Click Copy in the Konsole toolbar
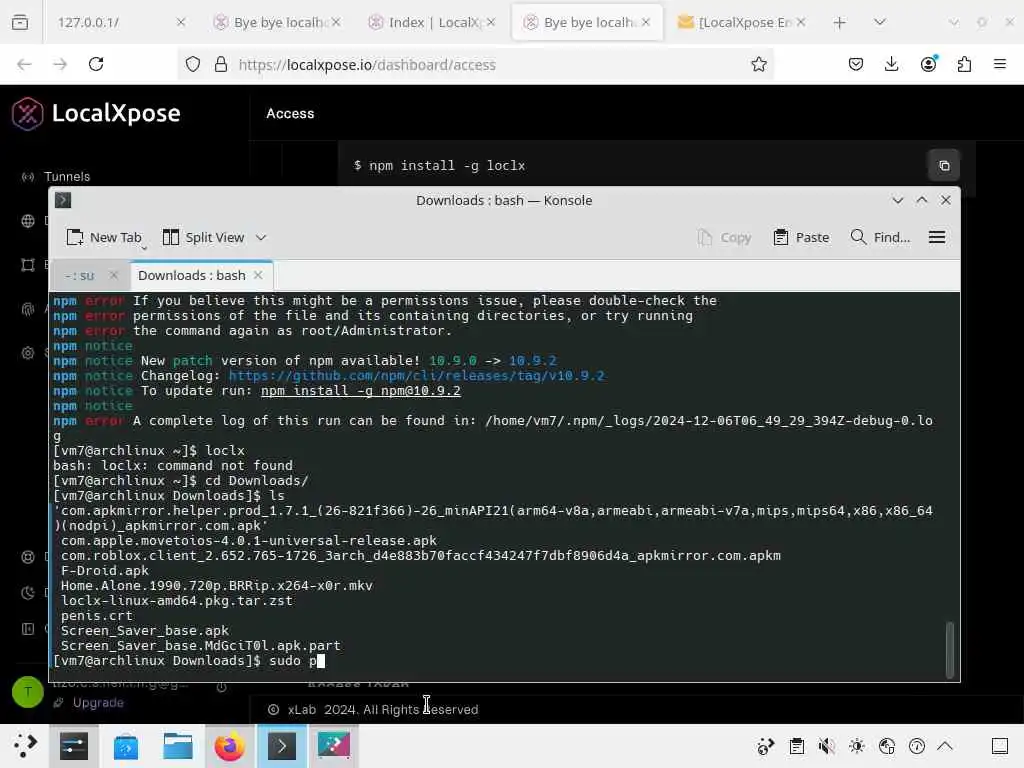 (724, 238)
